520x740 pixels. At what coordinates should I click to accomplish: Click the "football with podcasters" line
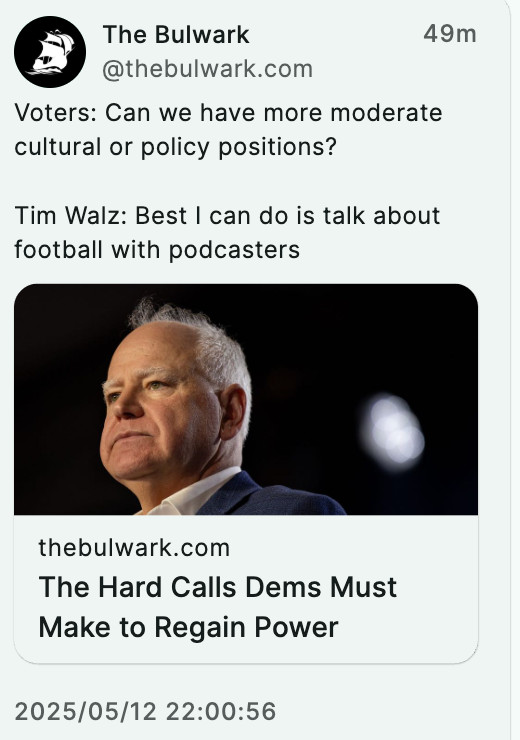pos(157,250)
